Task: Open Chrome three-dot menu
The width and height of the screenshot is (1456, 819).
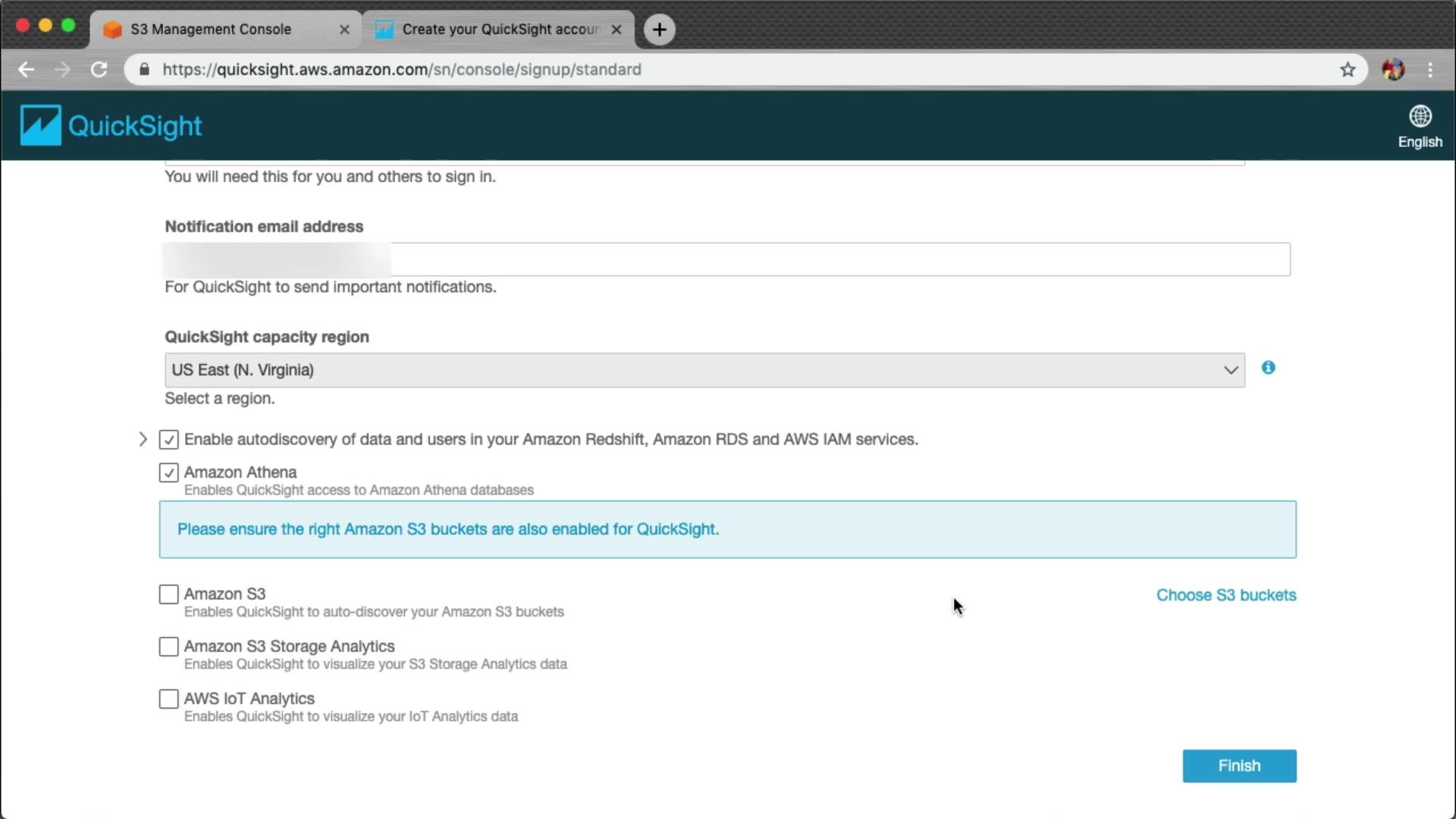Action: 1430,70
